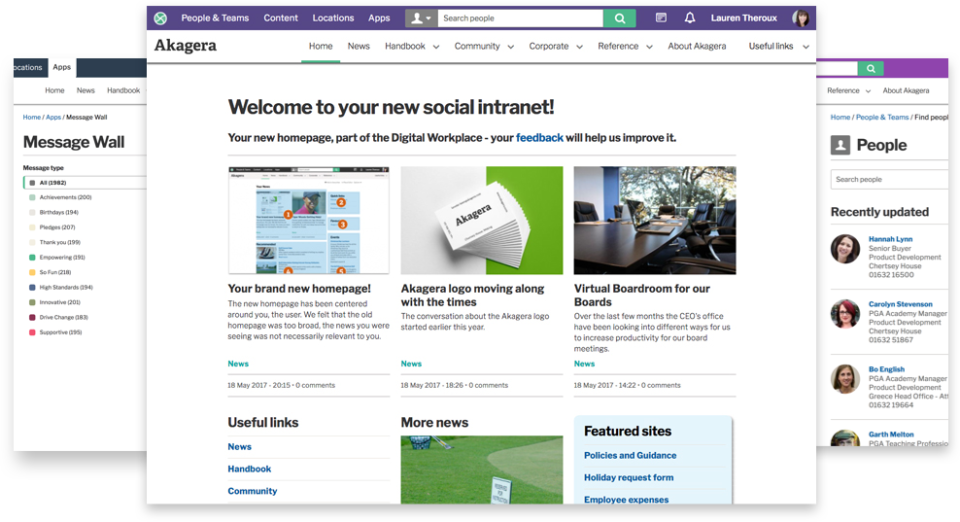Select Apps tab in left window
The image size is (960, 522).
[x=61, y=67]
